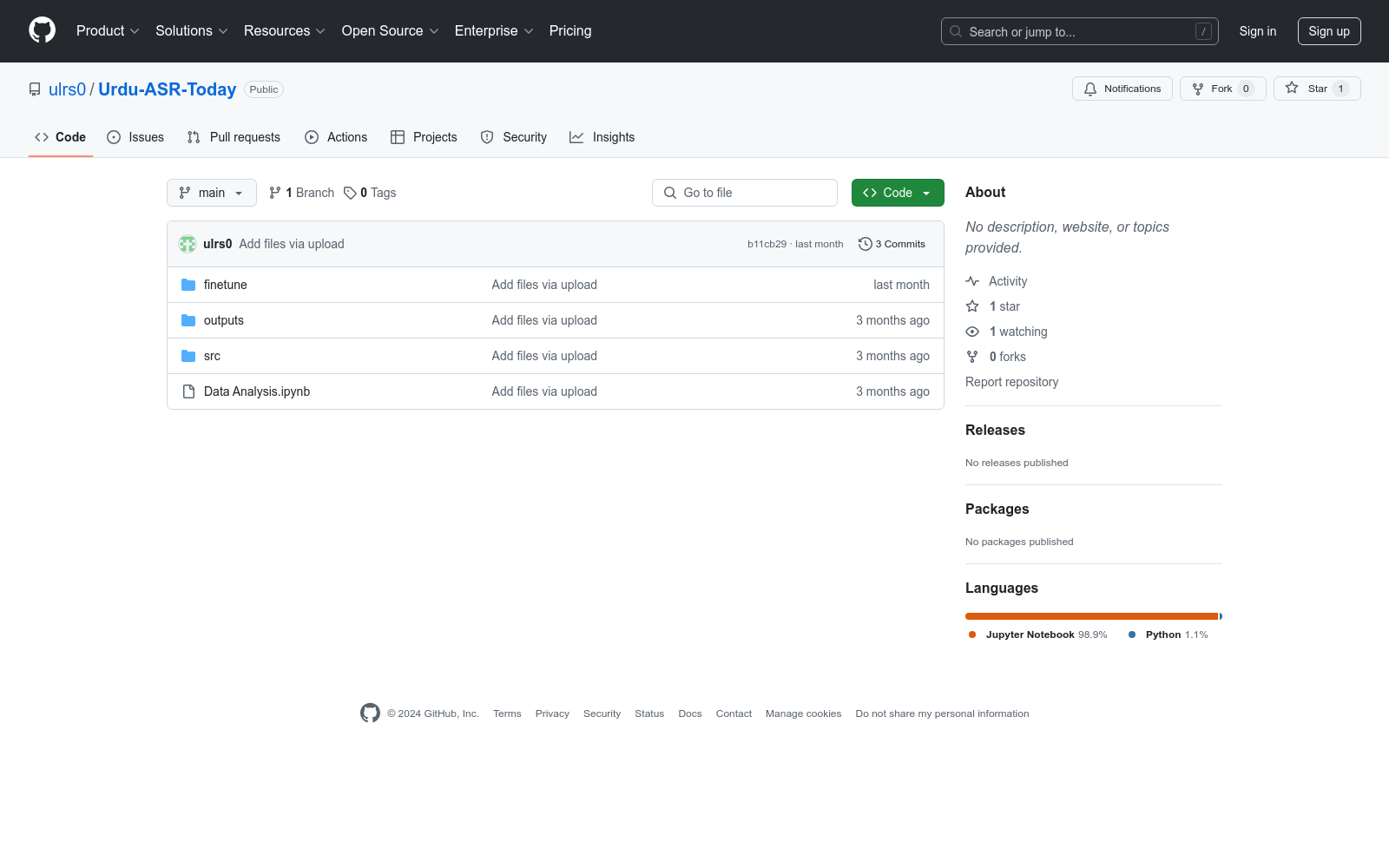Click the Sign in link
Image resolution: width=1389 pixels, height=868 pixels.
tap(1258, 31)
